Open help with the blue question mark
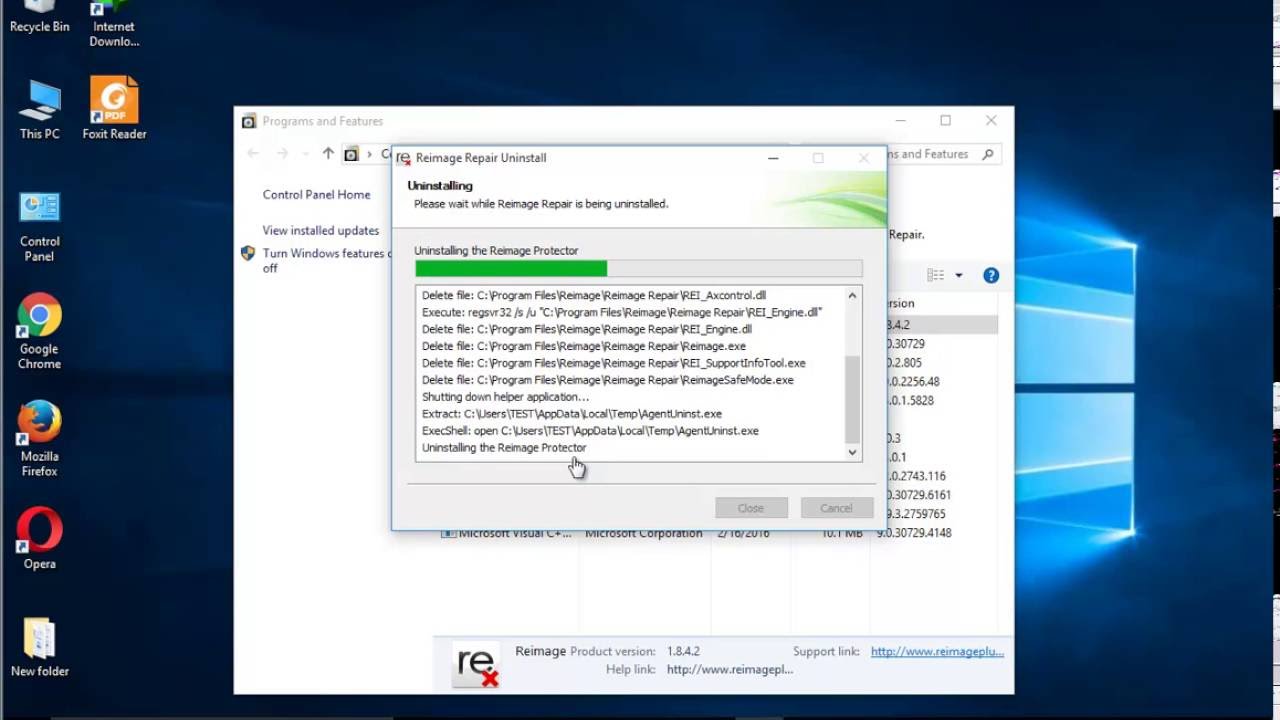 991,275
